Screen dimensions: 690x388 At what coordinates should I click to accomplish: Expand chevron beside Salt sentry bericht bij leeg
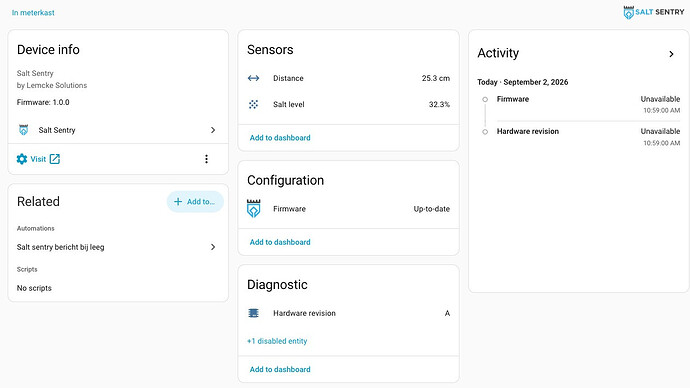click(x=213, y=247)
